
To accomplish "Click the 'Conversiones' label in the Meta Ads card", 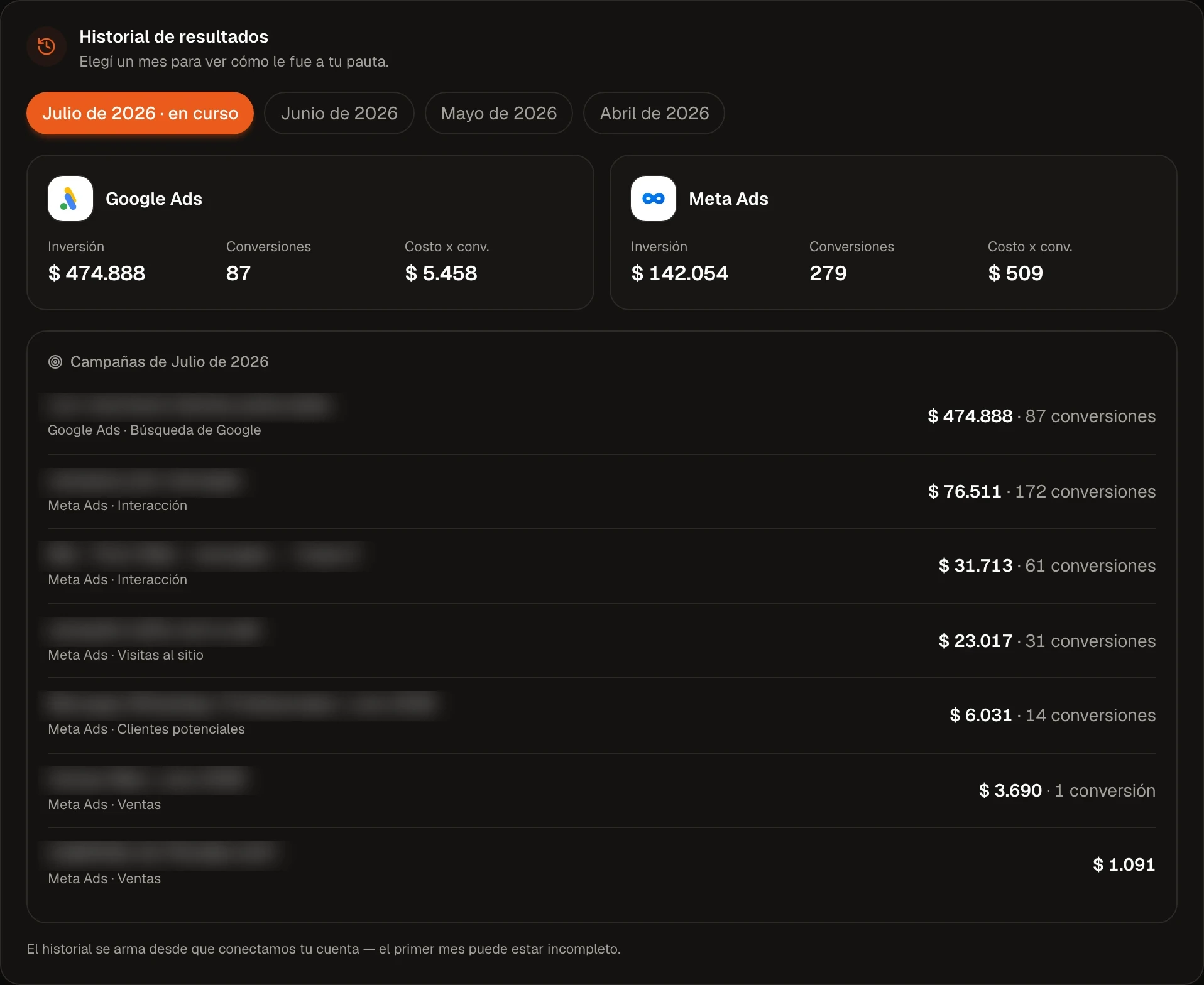I will click(x=851, y=246).
